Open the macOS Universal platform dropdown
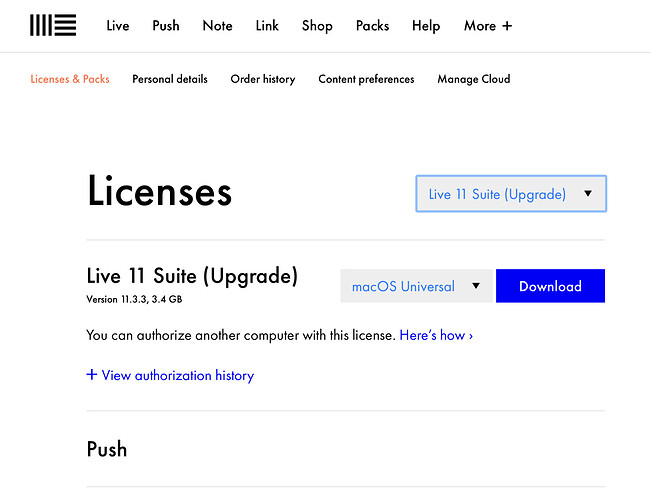Image resolution: width=651 pixels, height=500 pixels. click(x=416, y=286)
